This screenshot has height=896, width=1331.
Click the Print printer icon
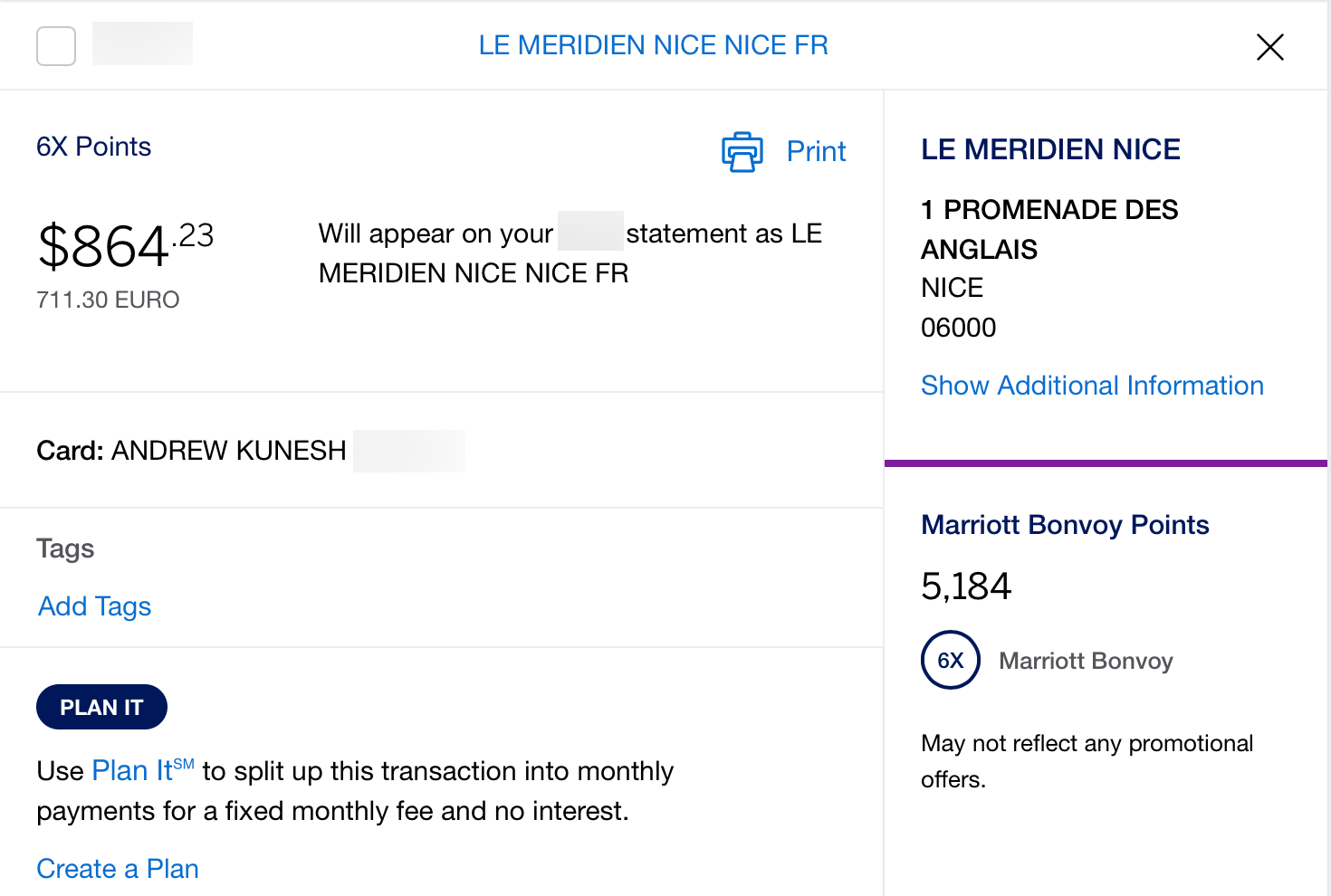742,151
